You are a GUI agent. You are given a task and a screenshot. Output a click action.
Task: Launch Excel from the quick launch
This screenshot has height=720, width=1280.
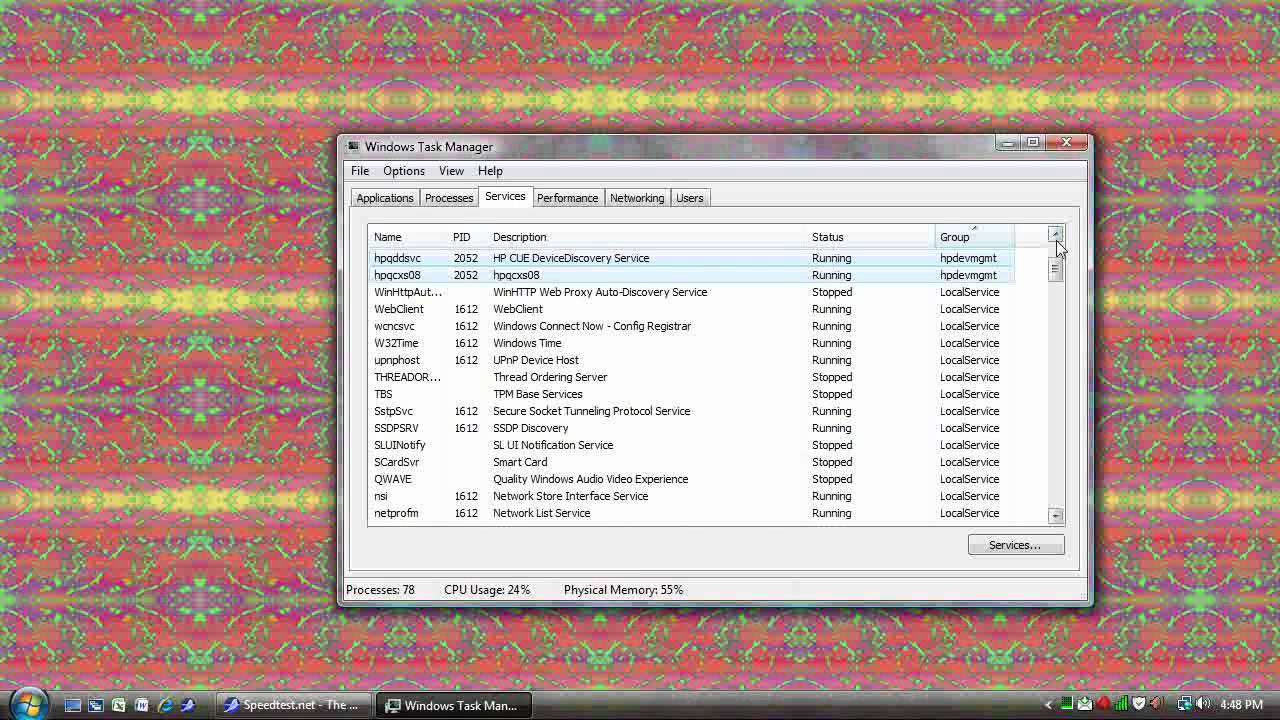pyautogui.click(x=118, y=705)
